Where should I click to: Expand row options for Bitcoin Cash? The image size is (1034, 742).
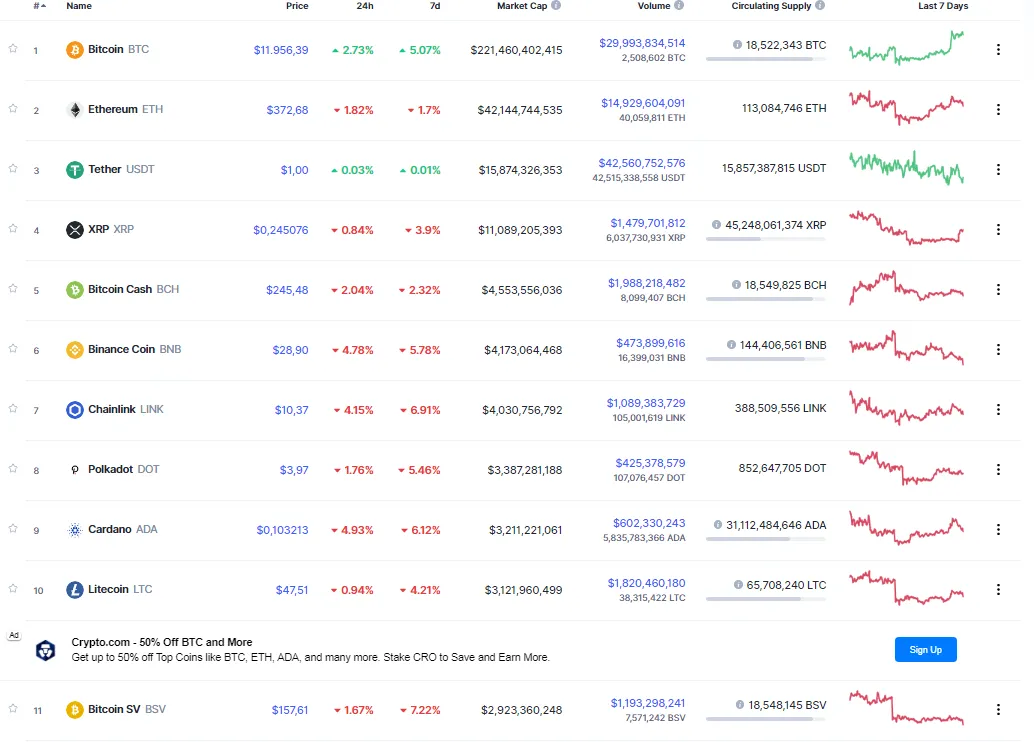coord(998,290)
